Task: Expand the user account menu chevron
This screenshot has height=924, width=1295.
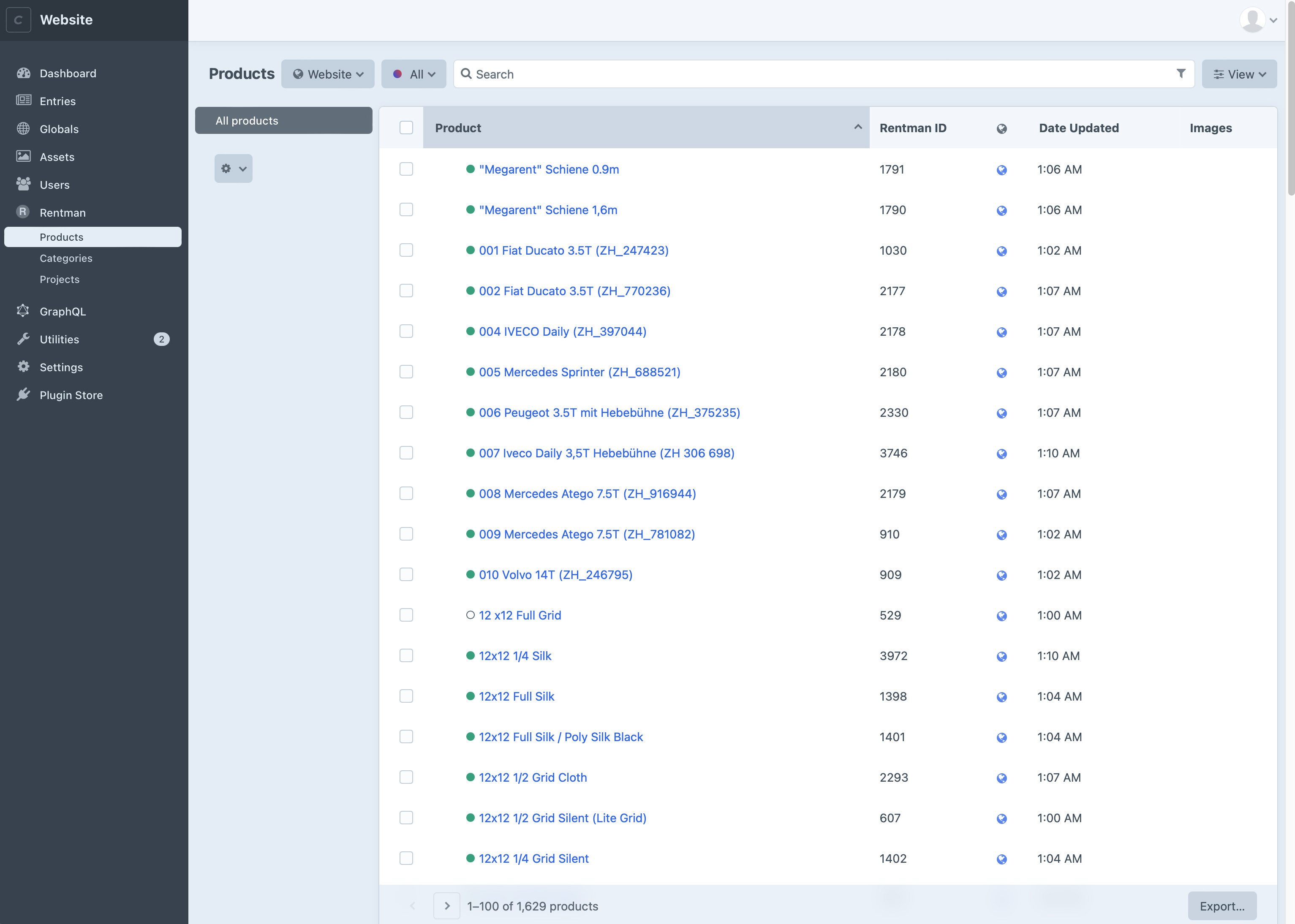Action: [x=1273, y=20]
